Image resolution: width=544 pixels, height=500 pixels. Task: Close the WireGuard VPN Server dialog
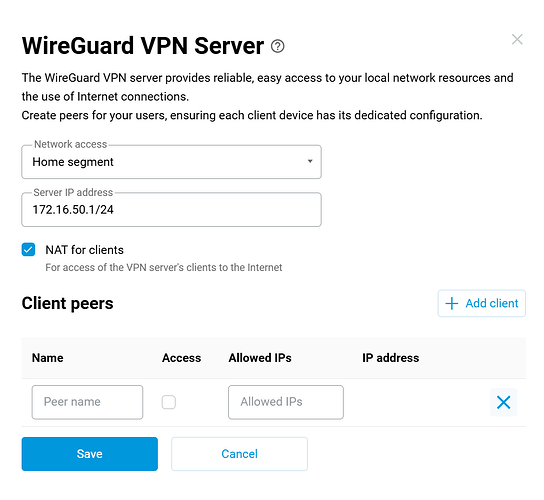tap(517, 39)
